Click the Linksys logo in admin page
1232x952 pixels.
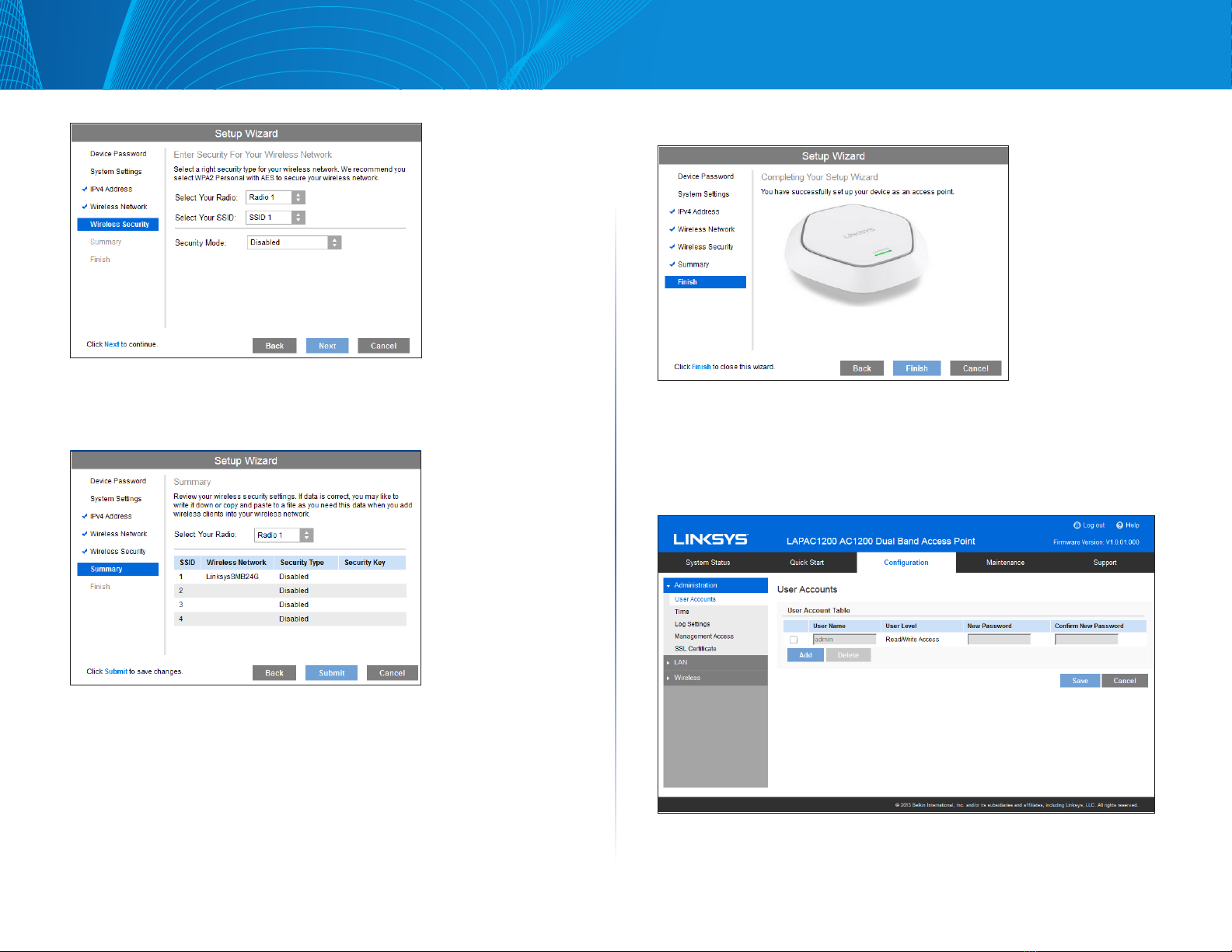(710, 539)
